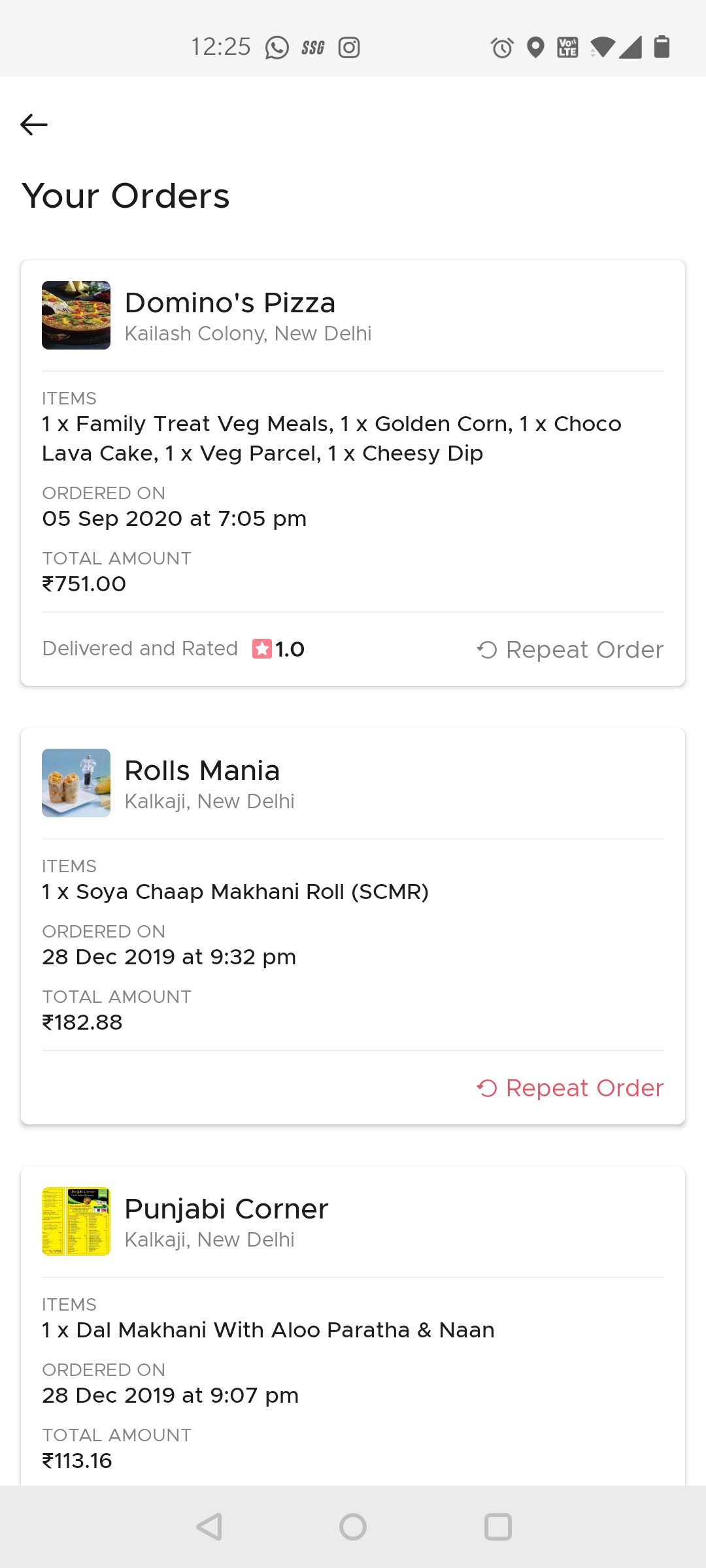The width and height of the screenshot is (706, 1568).
Task: Tap the red star rating badge
Action: pyautogui.click(x=262, y=649)
